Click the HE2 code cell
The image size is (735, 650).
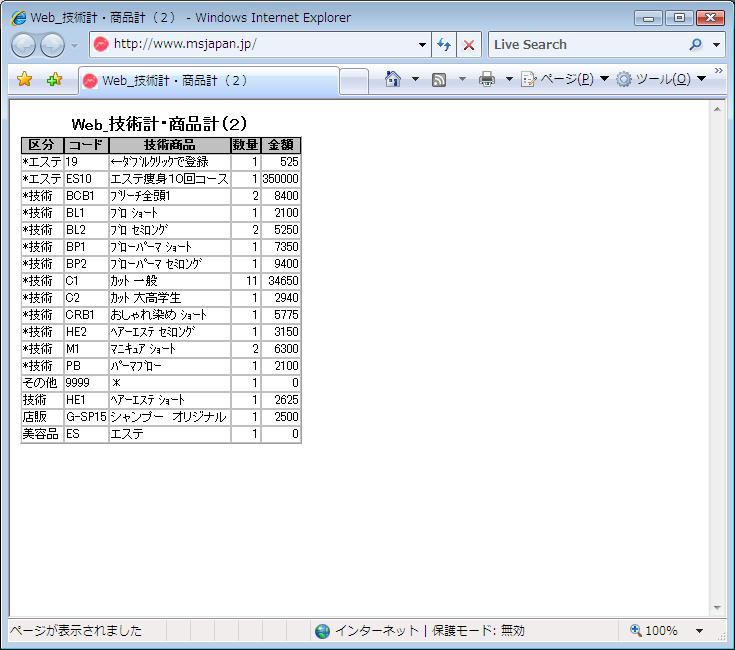(86, 332)
